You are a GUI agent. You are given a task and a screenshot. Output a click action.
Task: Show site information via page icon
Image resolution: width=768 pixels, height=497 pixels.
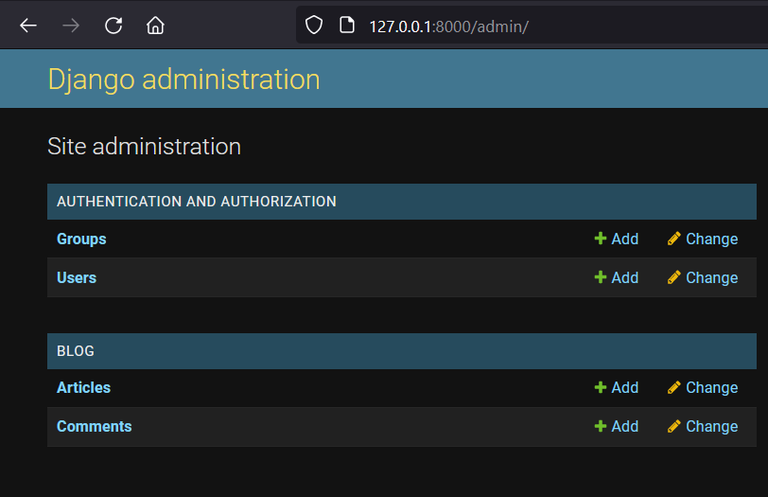347,25
